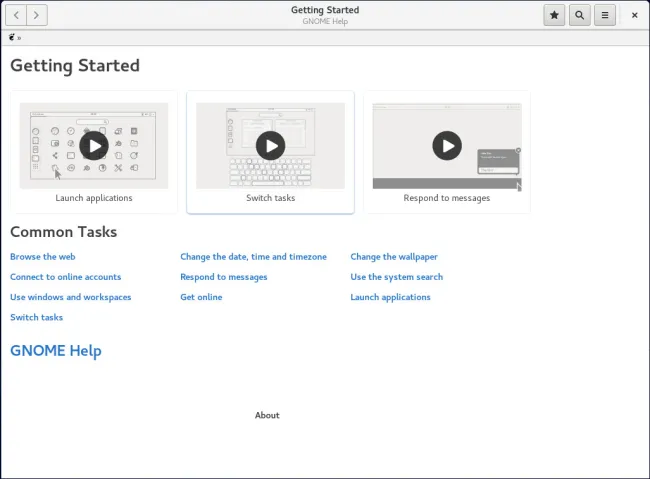Viewport: 650px width, 479px height.
Task: Click the Switch tasks link under Common Tasks
Action: 36,317
